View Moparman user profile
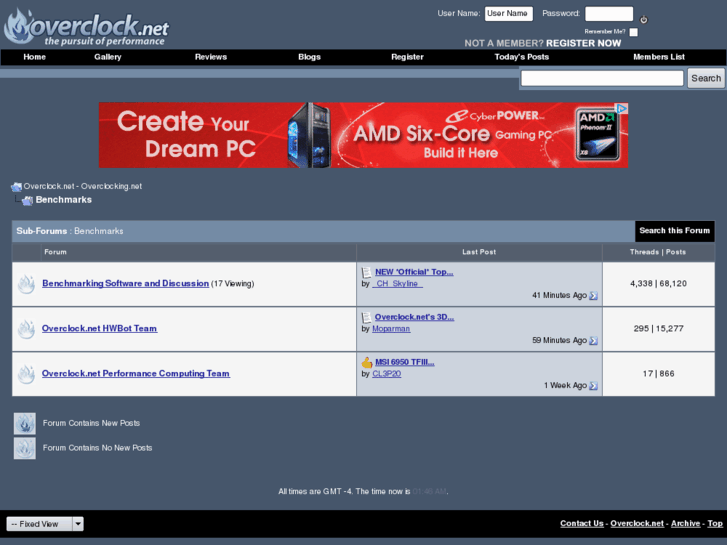727x545 pixels. point(391,328)
